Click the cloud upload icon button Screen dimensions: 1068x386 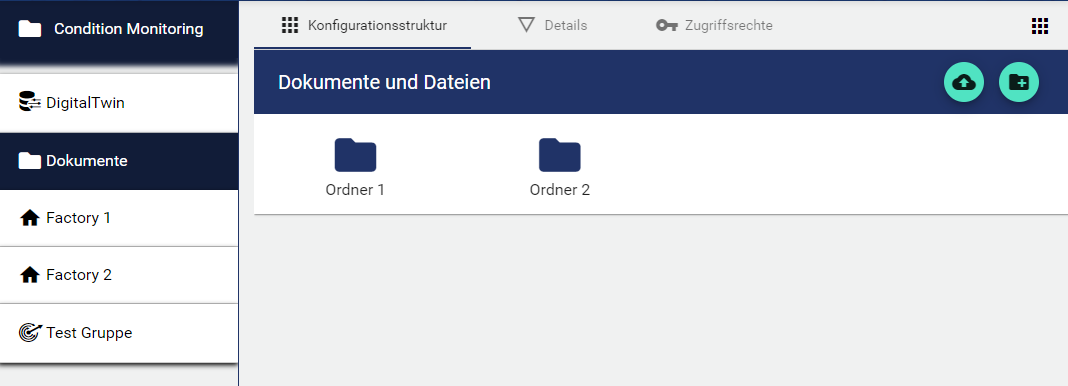click(963, 82)
